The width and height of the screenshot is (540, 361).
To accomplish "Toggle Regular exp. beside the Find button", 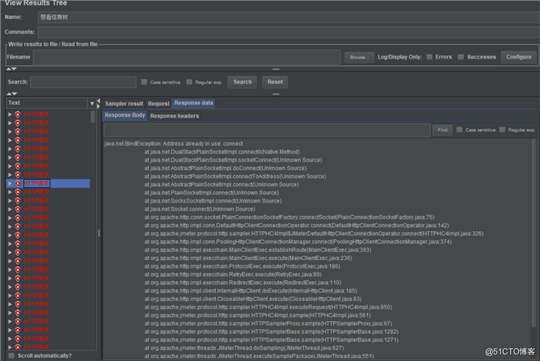I will click(502, 130).
